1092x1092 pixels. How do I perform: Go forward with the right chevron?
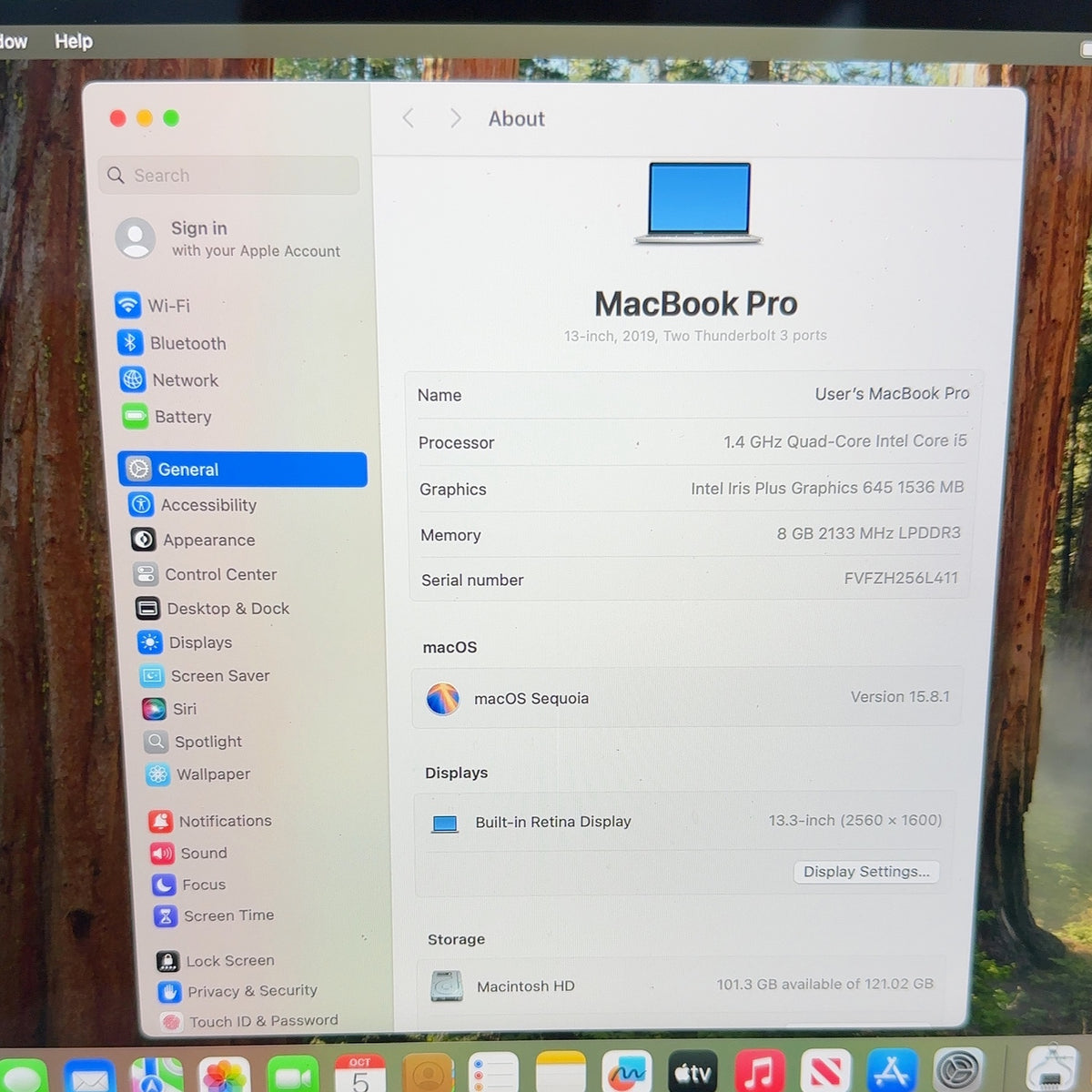point(455,118)
